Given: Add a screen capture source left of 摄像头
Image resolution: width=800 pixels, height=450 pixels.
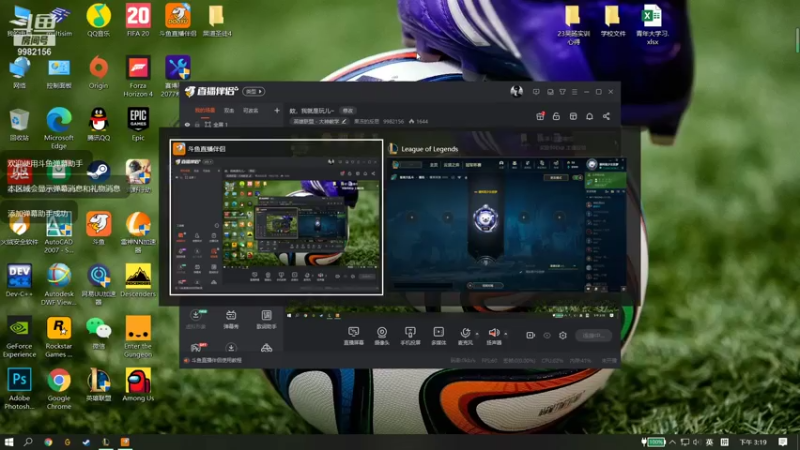Looking at the screenshot, I should (354, 336).
